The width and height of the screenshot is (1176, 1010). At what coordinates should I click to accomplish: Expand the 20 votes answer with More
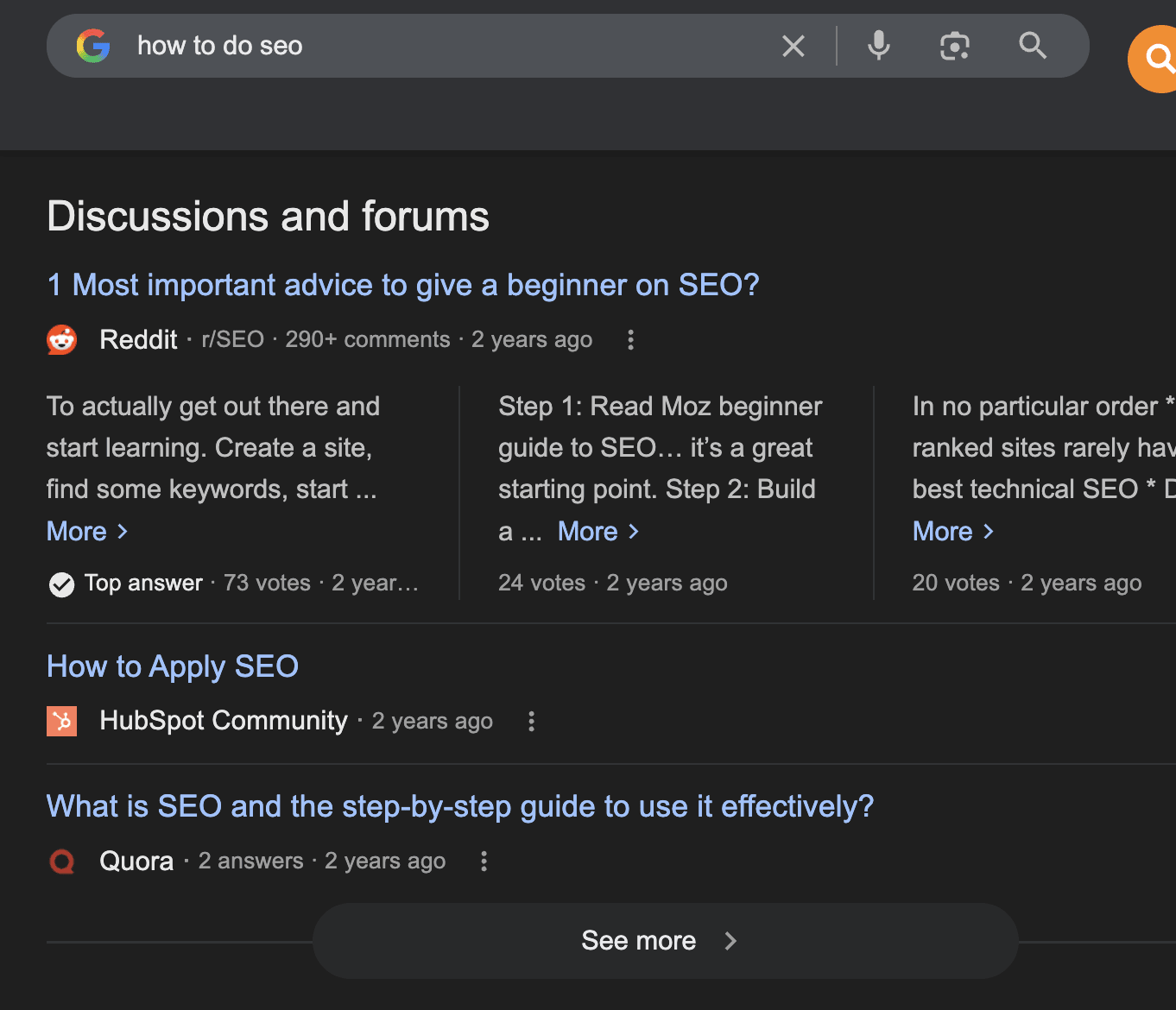953,532
